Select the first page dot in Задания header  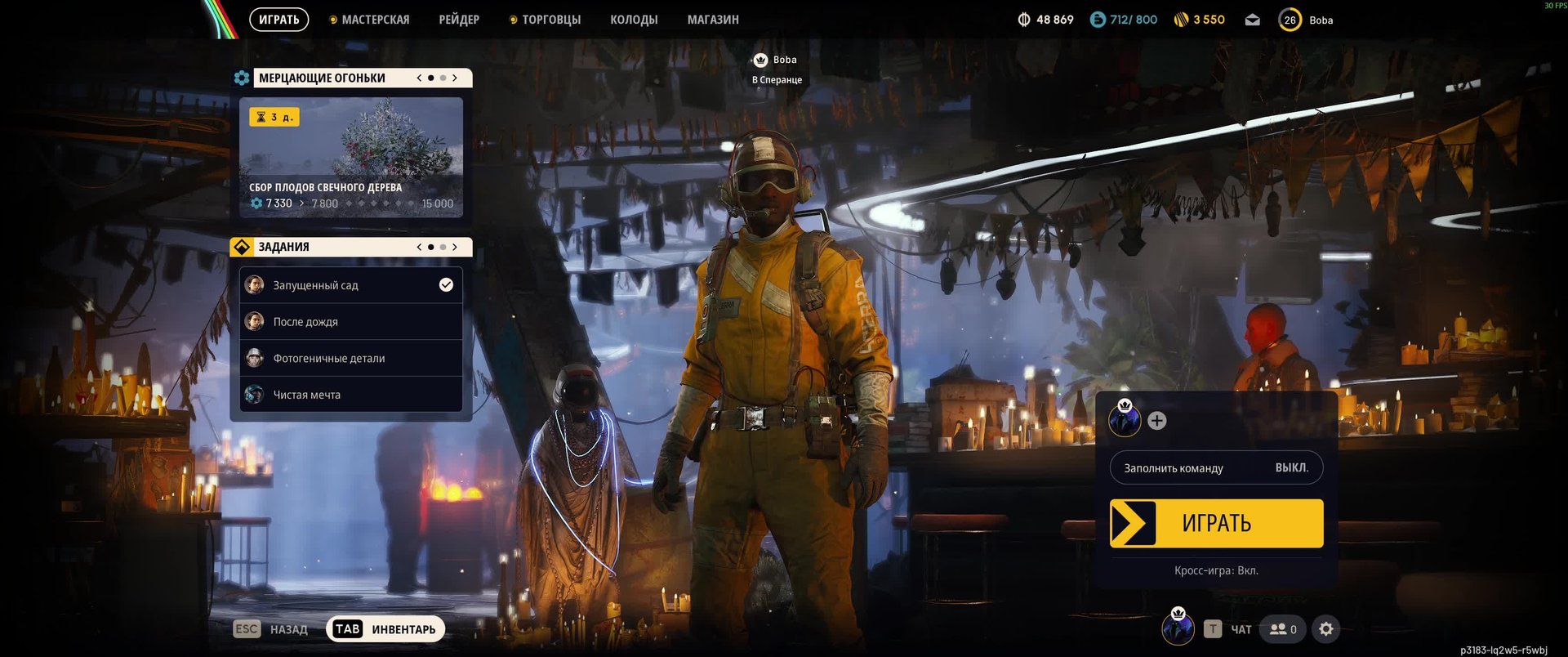[x=431, y=247]
